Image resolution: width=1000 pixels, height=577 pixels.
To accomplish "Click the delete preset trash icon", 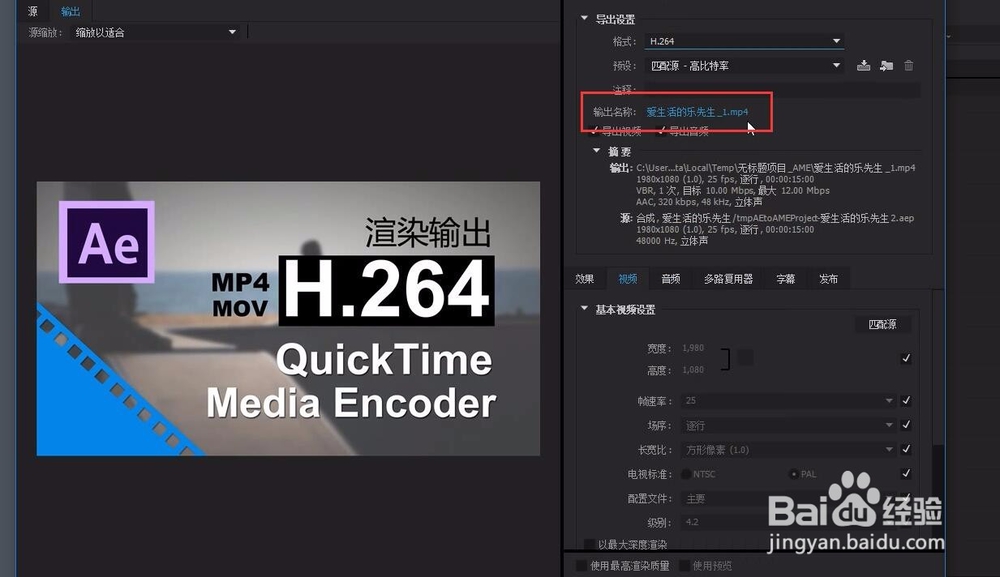I will tap(909, 65).
